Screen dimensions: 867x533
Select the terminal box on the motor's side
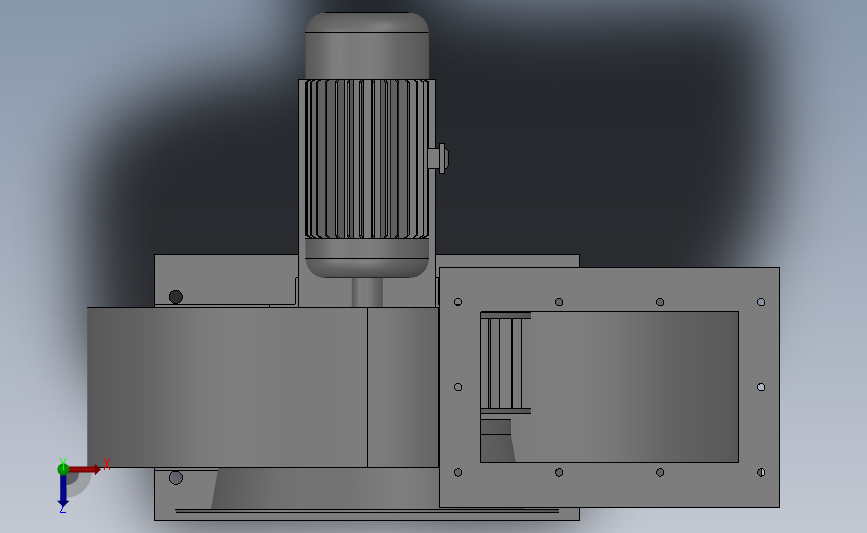(438, 159)
